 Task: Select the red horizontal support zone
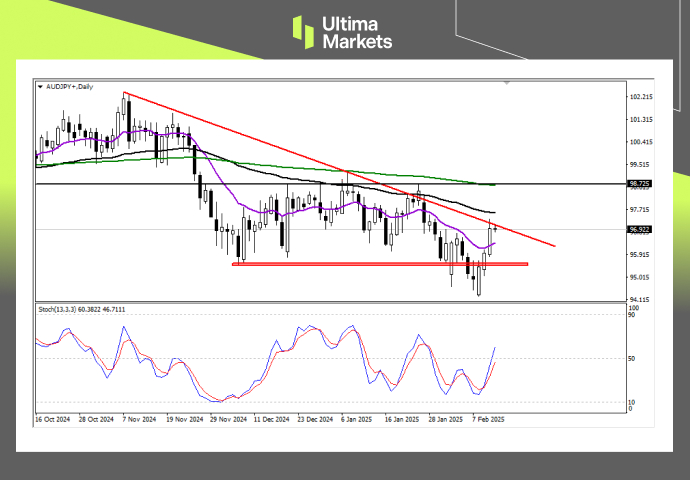380,264
